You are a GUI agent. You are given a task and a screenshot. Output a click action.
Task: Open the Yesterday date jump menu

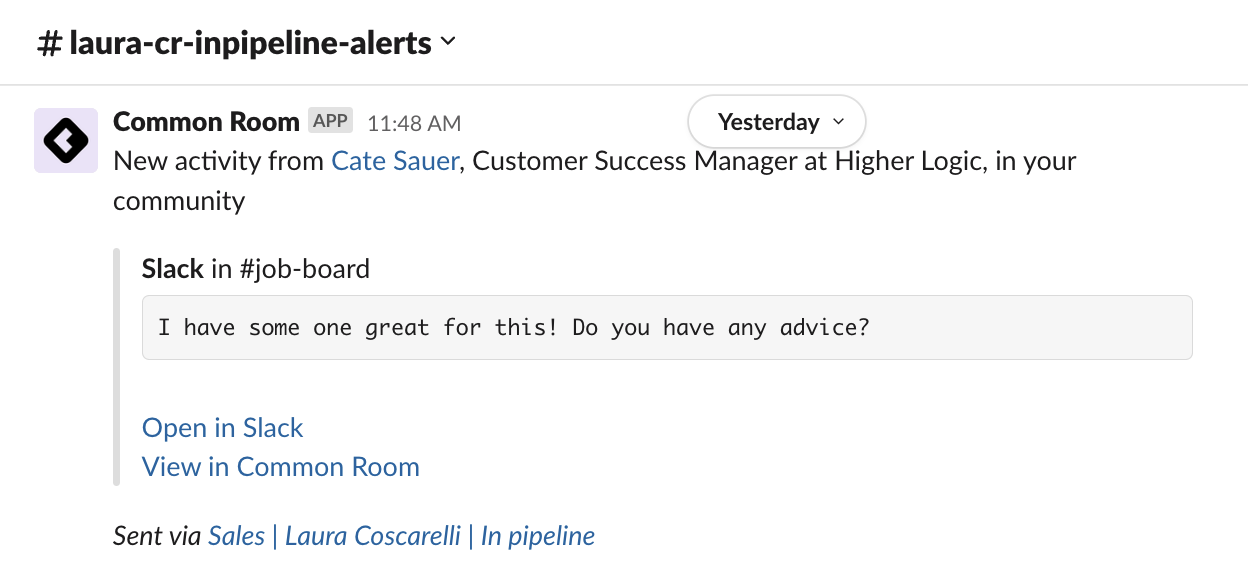point(767,122)
